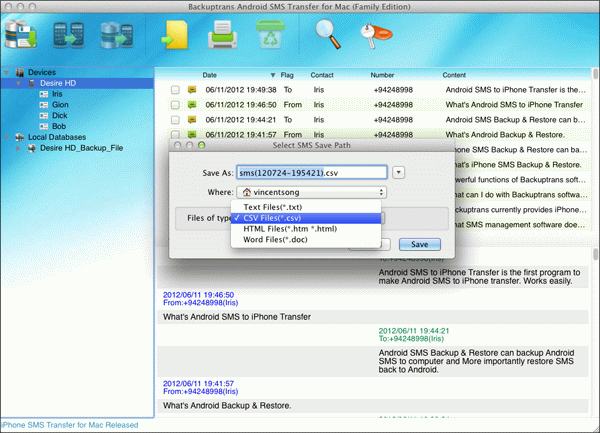Collapse the Devices tree node
Image resolution: width=600 pixels, height=433 pixels.
coord(7,72)
